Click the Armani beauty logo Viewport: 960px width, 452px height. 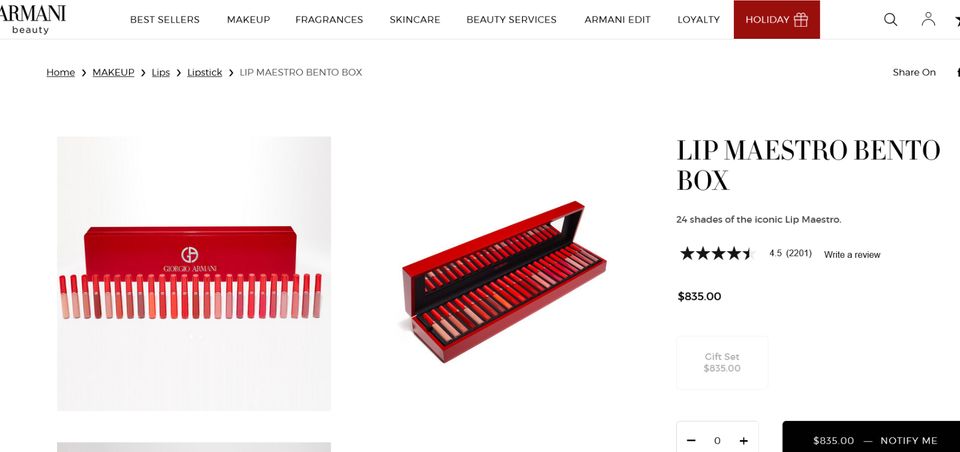pos(31,19)
